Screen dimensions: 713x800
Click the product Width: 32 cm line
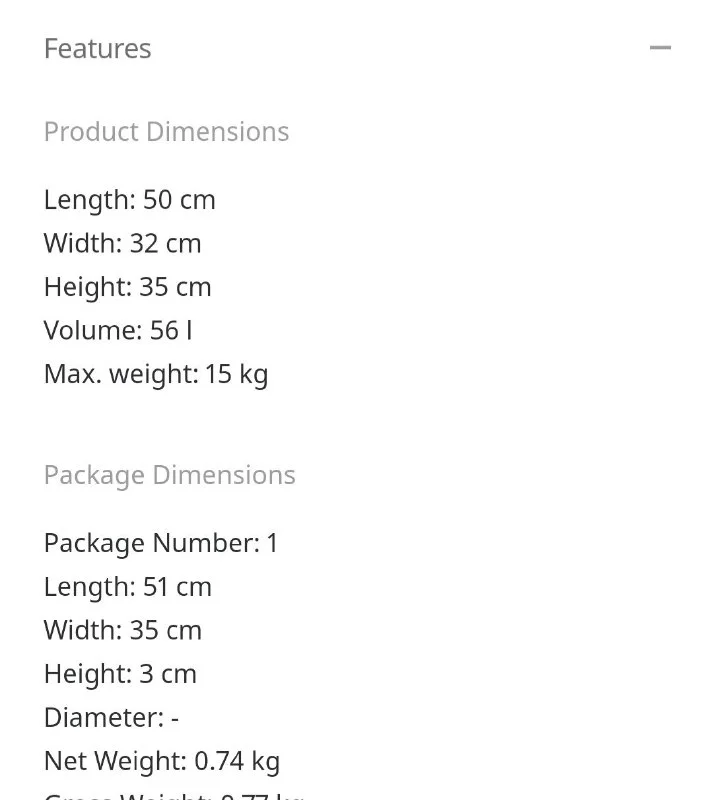pos(122,244)
